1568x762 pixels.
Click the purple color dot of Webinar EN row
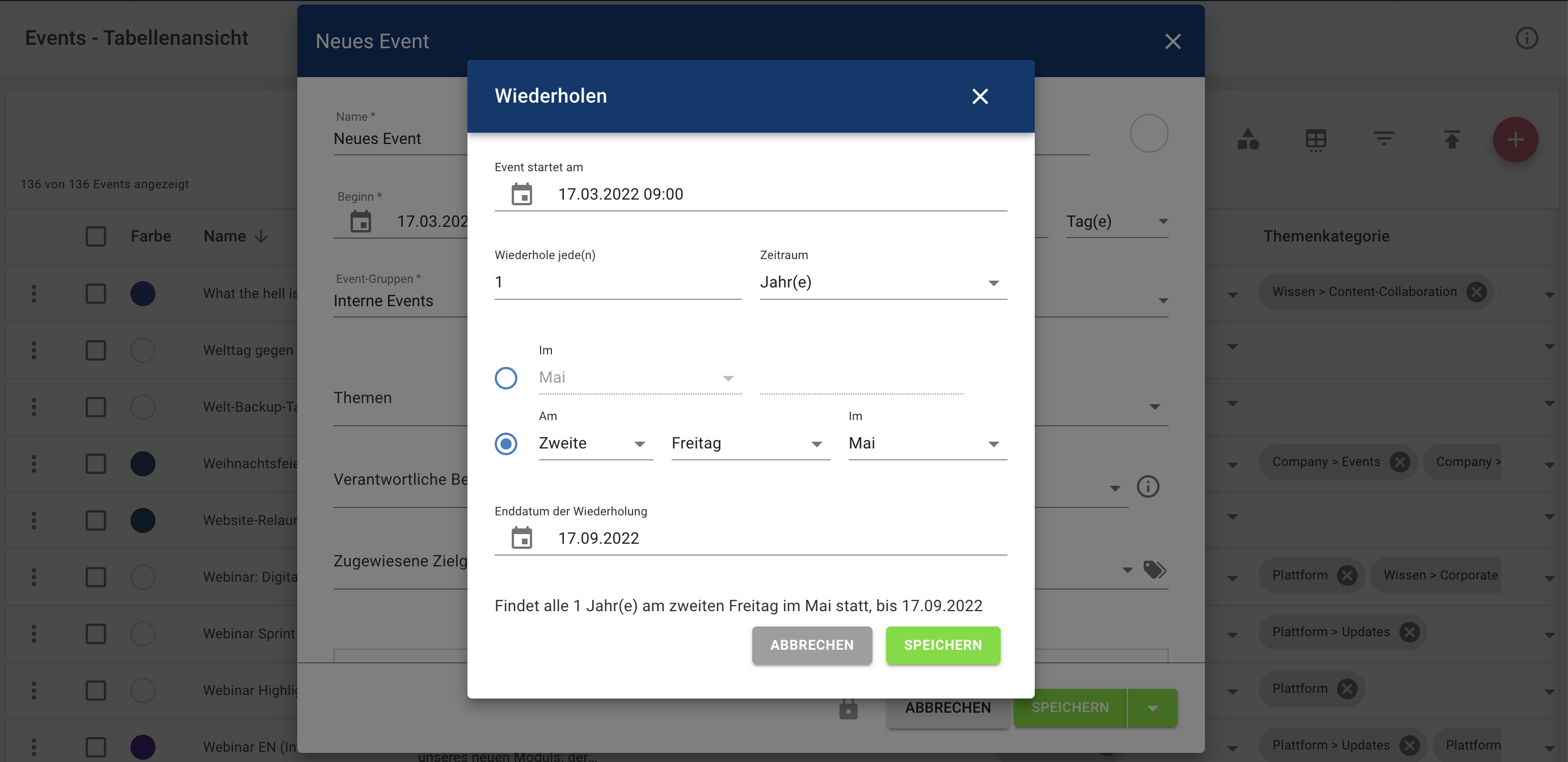pyautogui.click(x=143, y=747)
